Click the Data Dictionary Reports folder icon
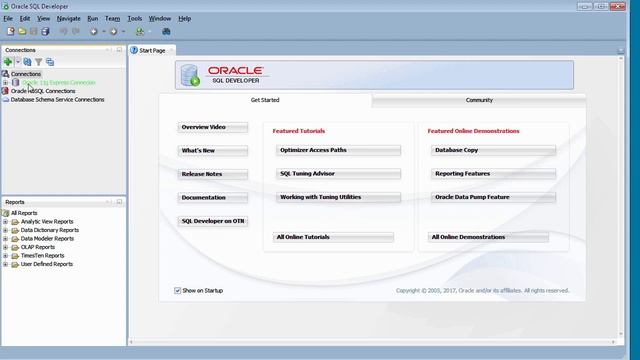The width and height of the screenshot is (640, 360). (15, 230)
